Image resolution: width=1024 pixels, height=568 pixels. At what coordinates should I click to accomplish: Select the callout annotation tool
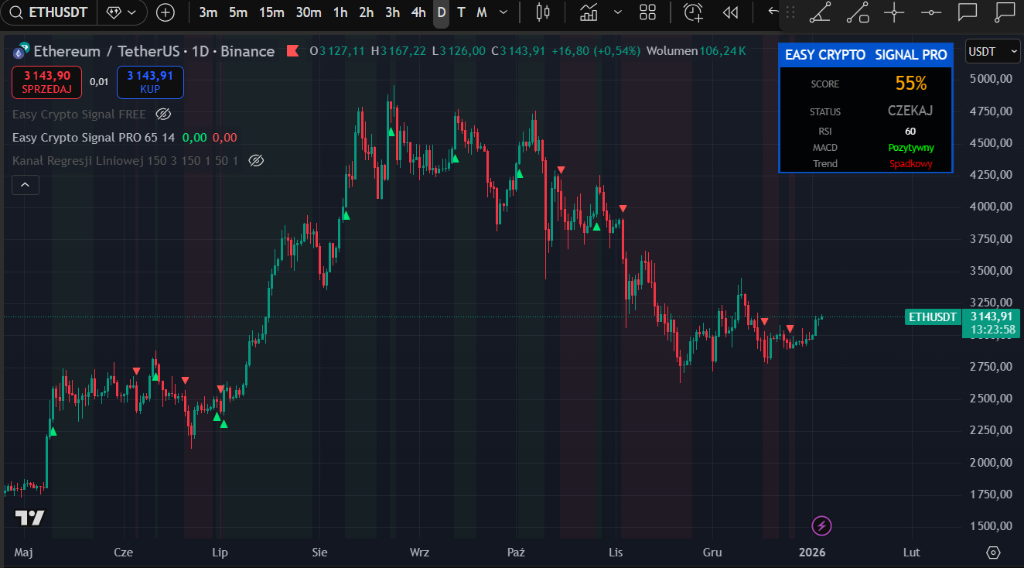click(1006, 12)
